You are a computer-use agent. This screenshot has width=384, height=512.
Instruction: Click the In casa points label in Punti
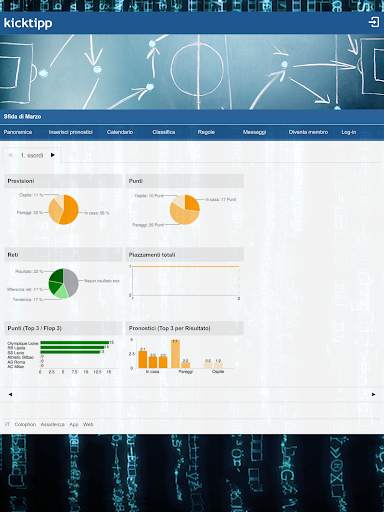pos(221,199)
